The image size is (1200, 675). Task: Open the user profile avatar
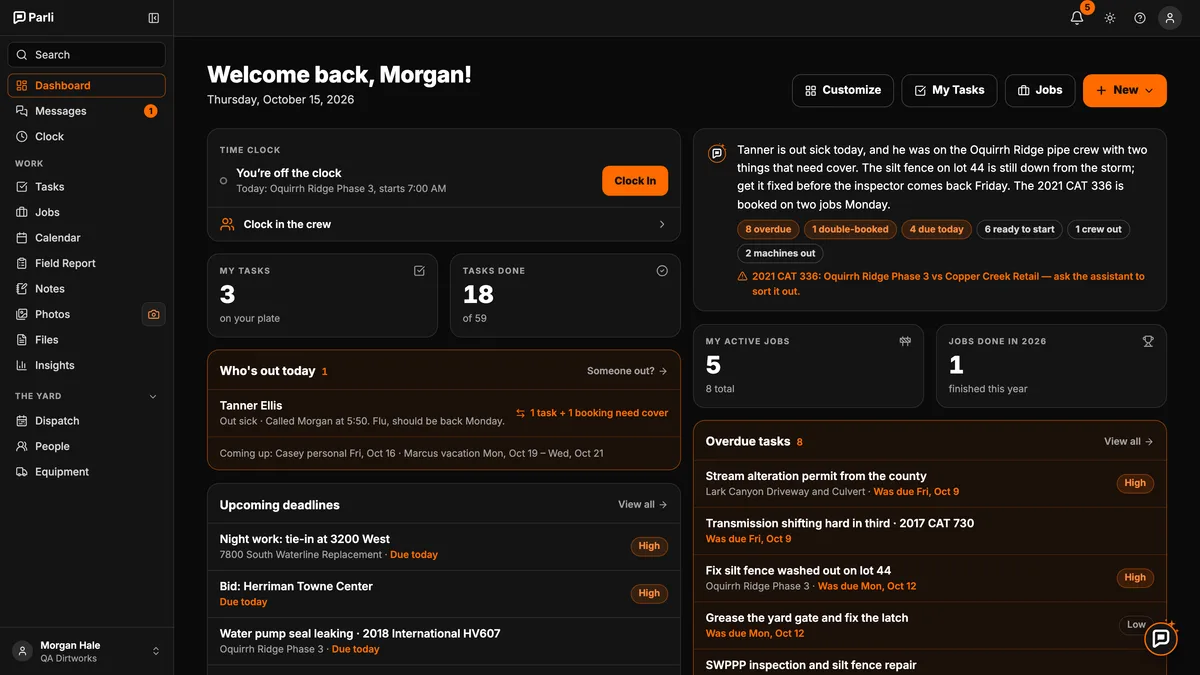(1170, 18)
